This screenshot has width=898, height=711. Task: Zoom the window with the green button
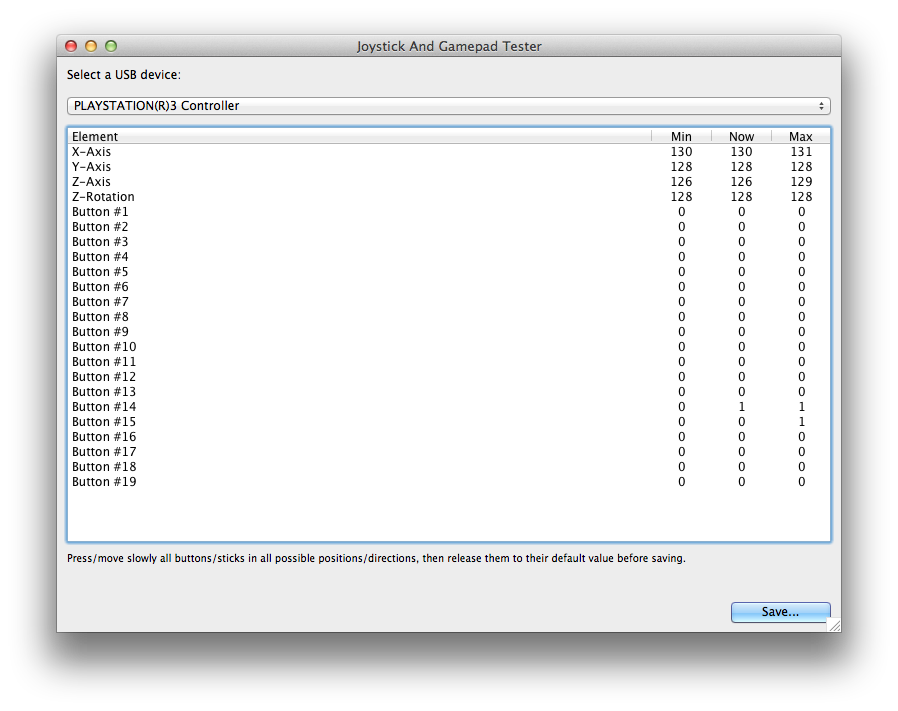tap(111, 46)
